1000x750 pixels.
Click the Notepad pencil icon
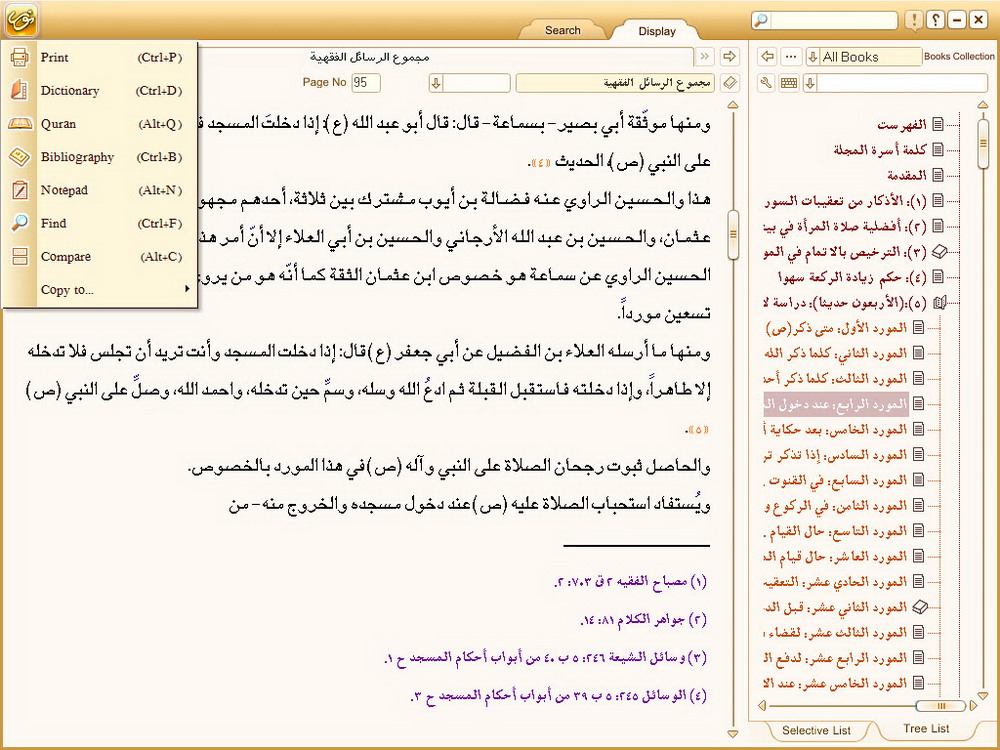pos(20,190)
